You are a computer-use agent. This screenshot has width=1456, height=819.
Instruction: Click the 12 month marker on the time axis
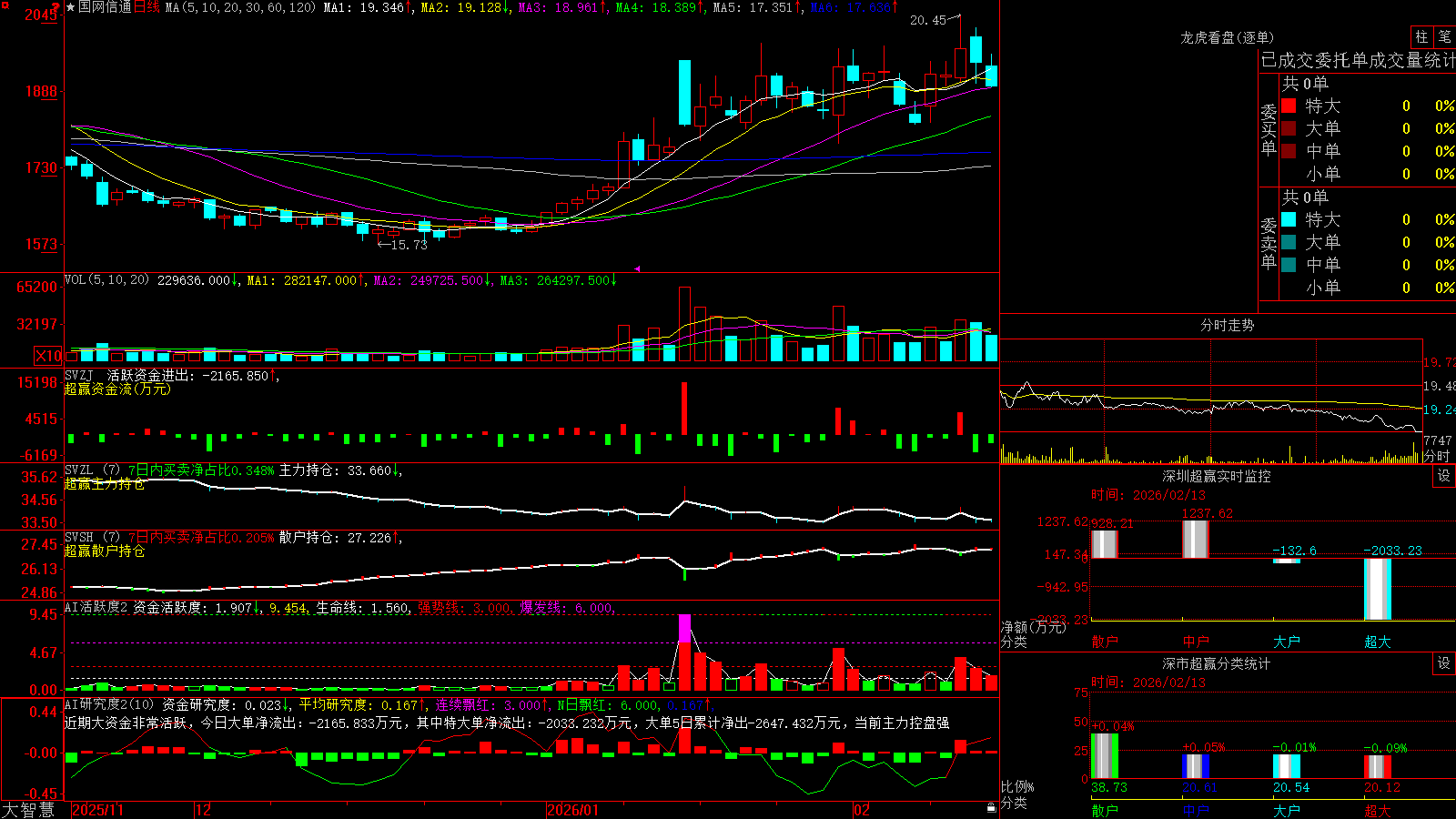tap(203, 810)
